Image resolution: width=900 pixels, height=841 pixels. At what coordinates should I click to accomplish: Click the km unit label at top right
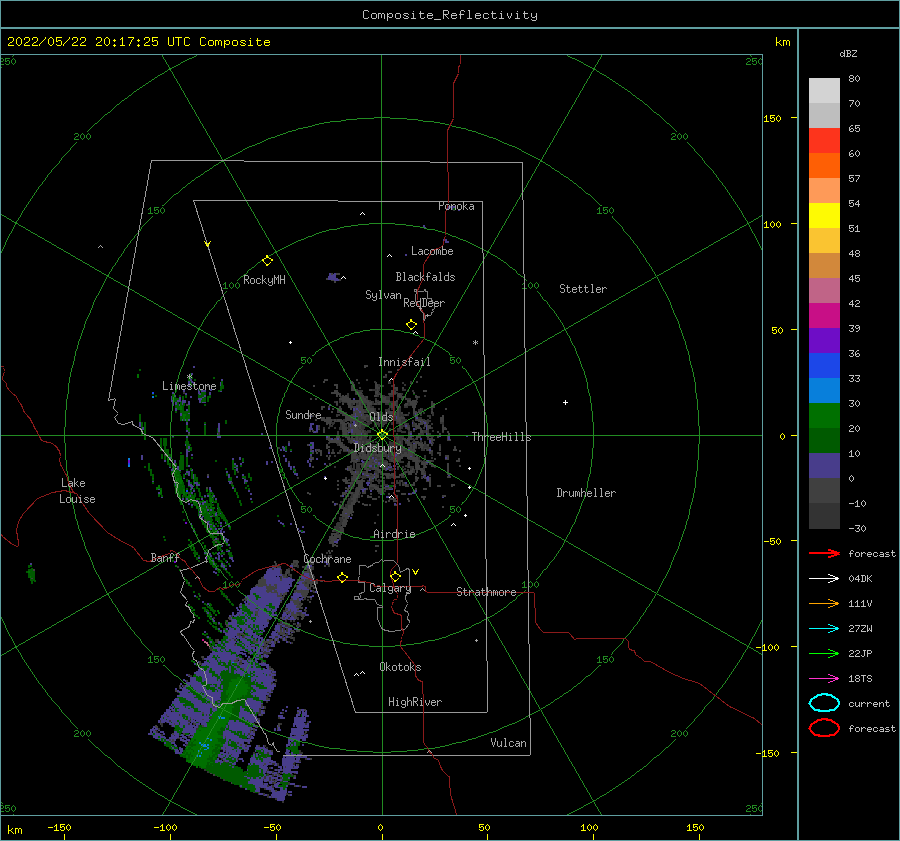coord(782,42)
